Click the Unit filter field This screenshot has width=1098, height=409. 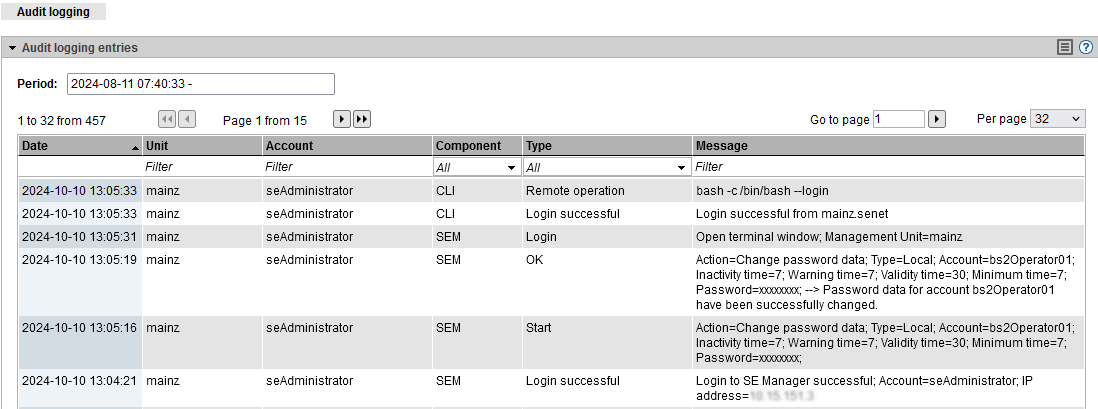pos(200,167)
